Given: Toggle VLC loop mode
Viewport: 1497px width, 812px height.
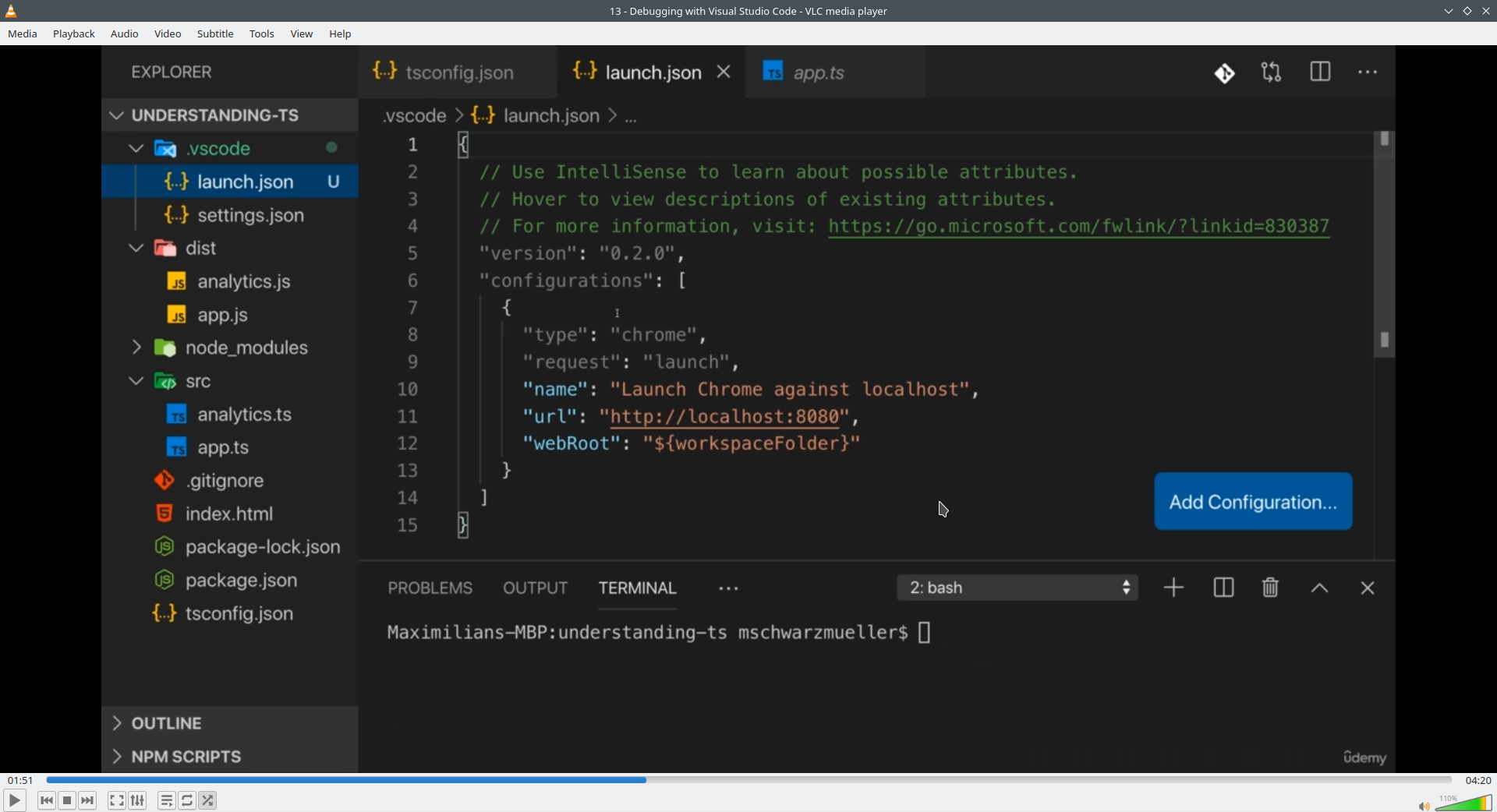Looking at the screenshot, I should tap(187, 800).
